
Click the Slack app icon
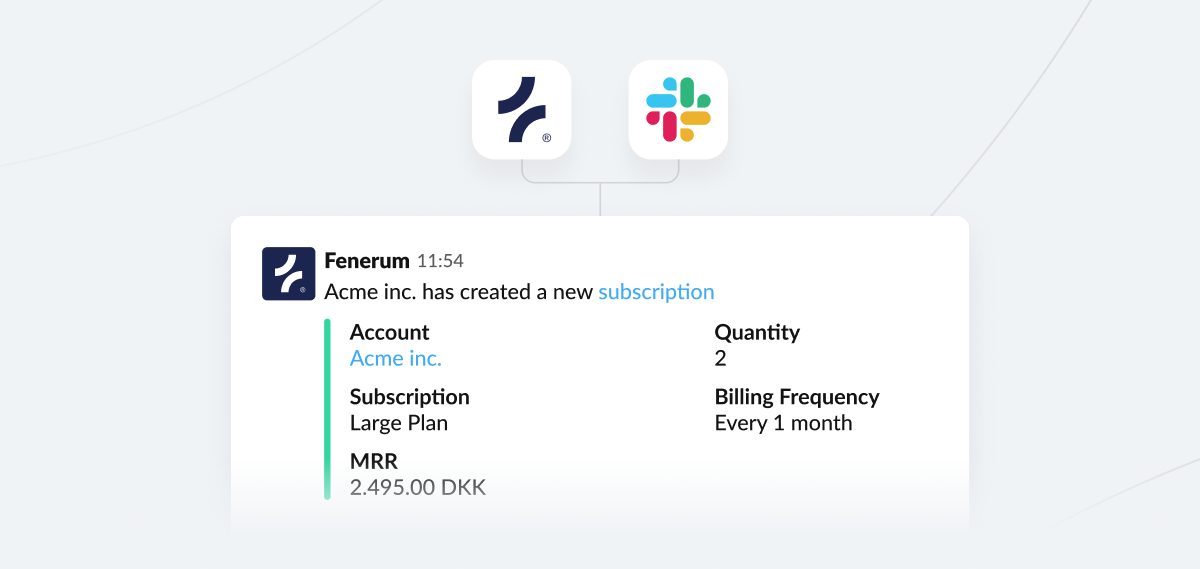point(678,109)
